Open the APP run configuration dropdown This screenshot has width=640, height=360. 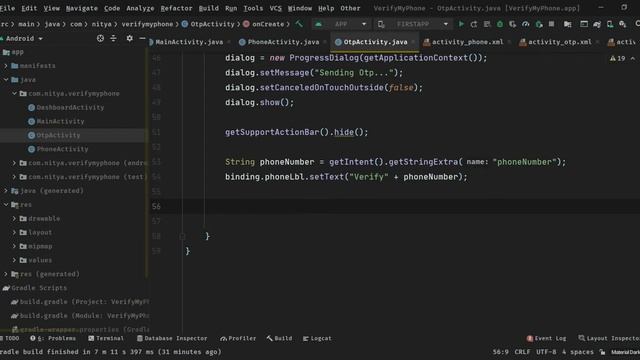coord(341,24)
